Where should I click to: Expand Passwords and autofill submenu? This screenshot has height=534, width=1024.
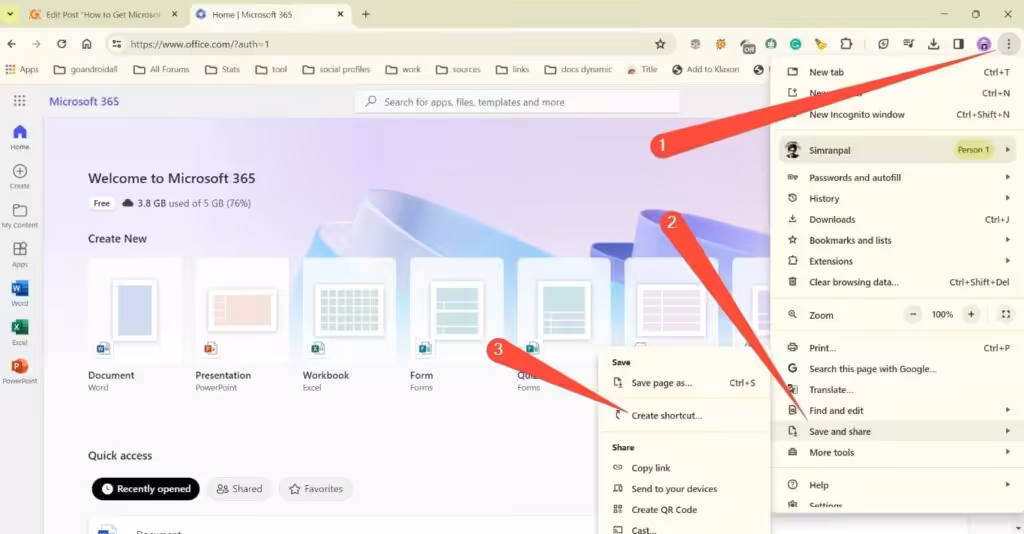click(898, 177)
